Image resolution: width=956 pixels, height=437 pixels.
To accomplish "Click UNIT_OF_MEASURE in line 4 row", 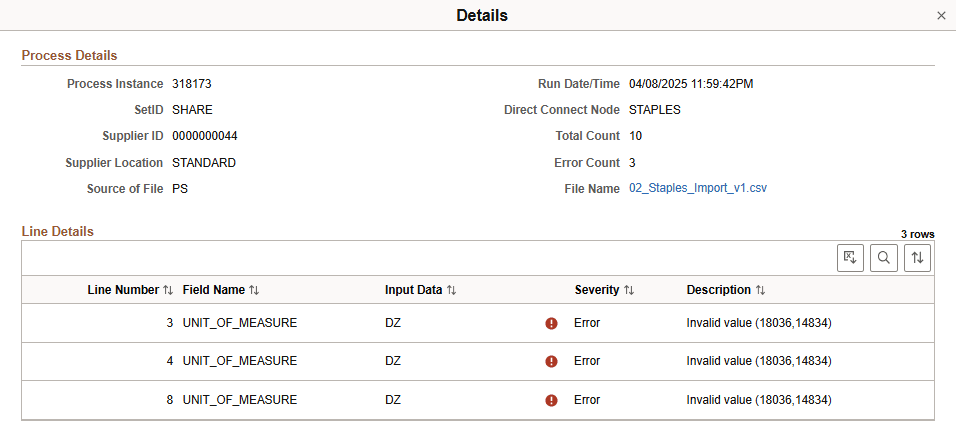I will coord(240,361).
